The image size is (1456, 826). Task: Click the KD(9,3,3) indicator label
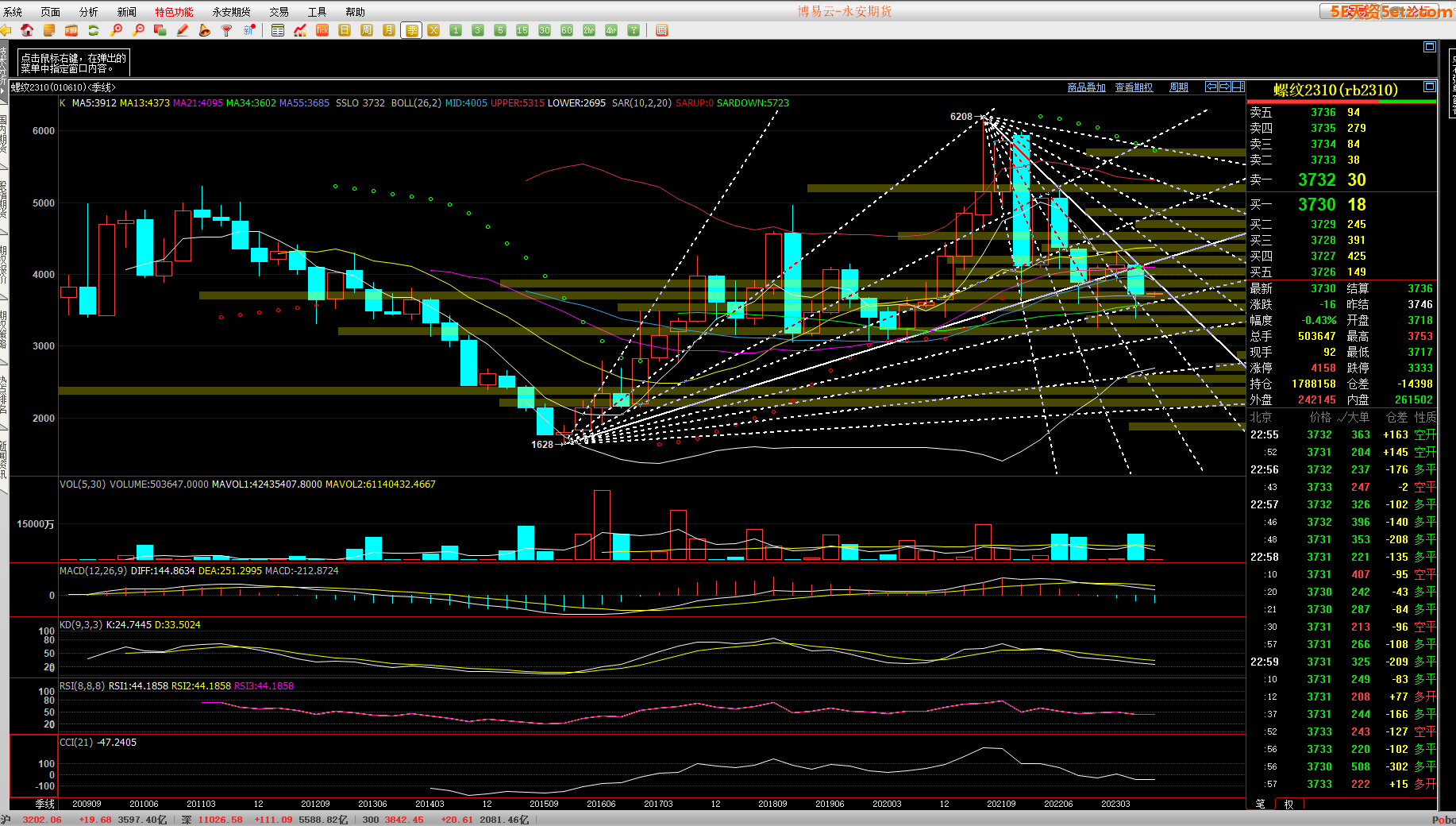[x=81, y=625]
